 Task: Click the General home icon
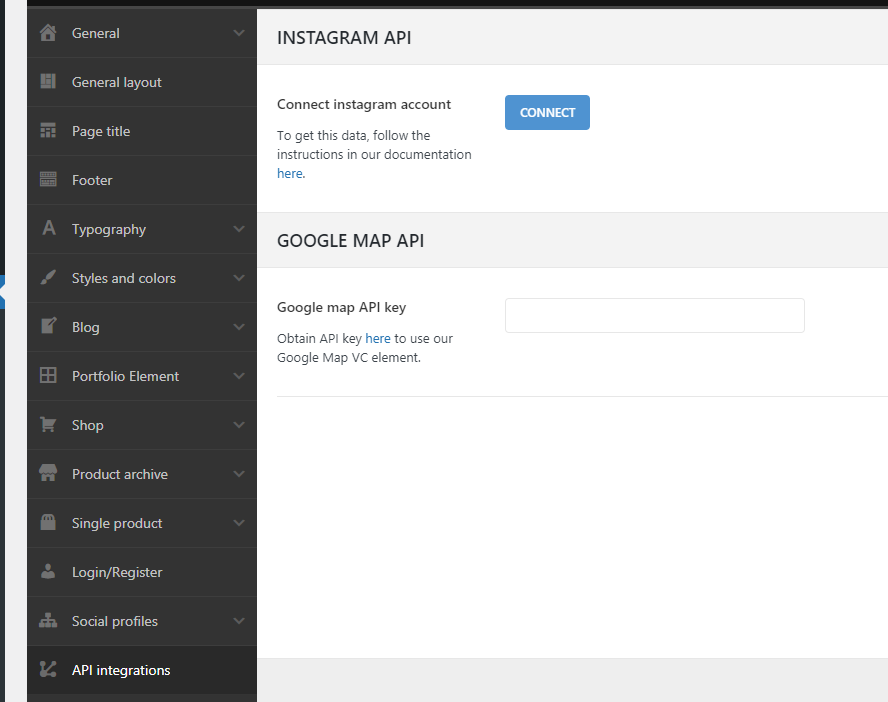pos(48,33)
